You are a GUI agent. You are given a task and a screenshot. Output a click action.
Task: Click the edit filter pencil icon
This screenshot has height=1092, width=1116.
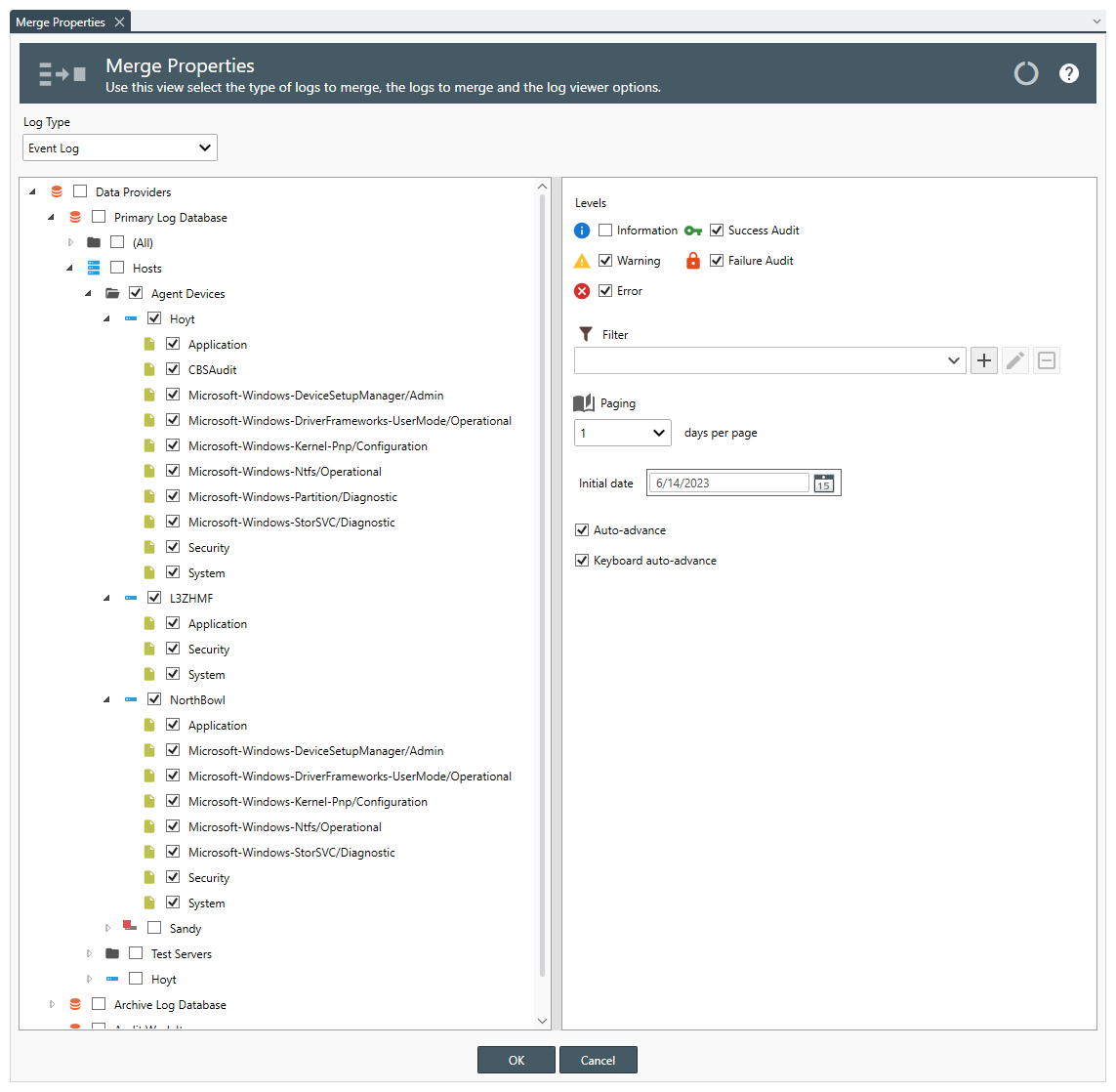[x=1015, y=360]
